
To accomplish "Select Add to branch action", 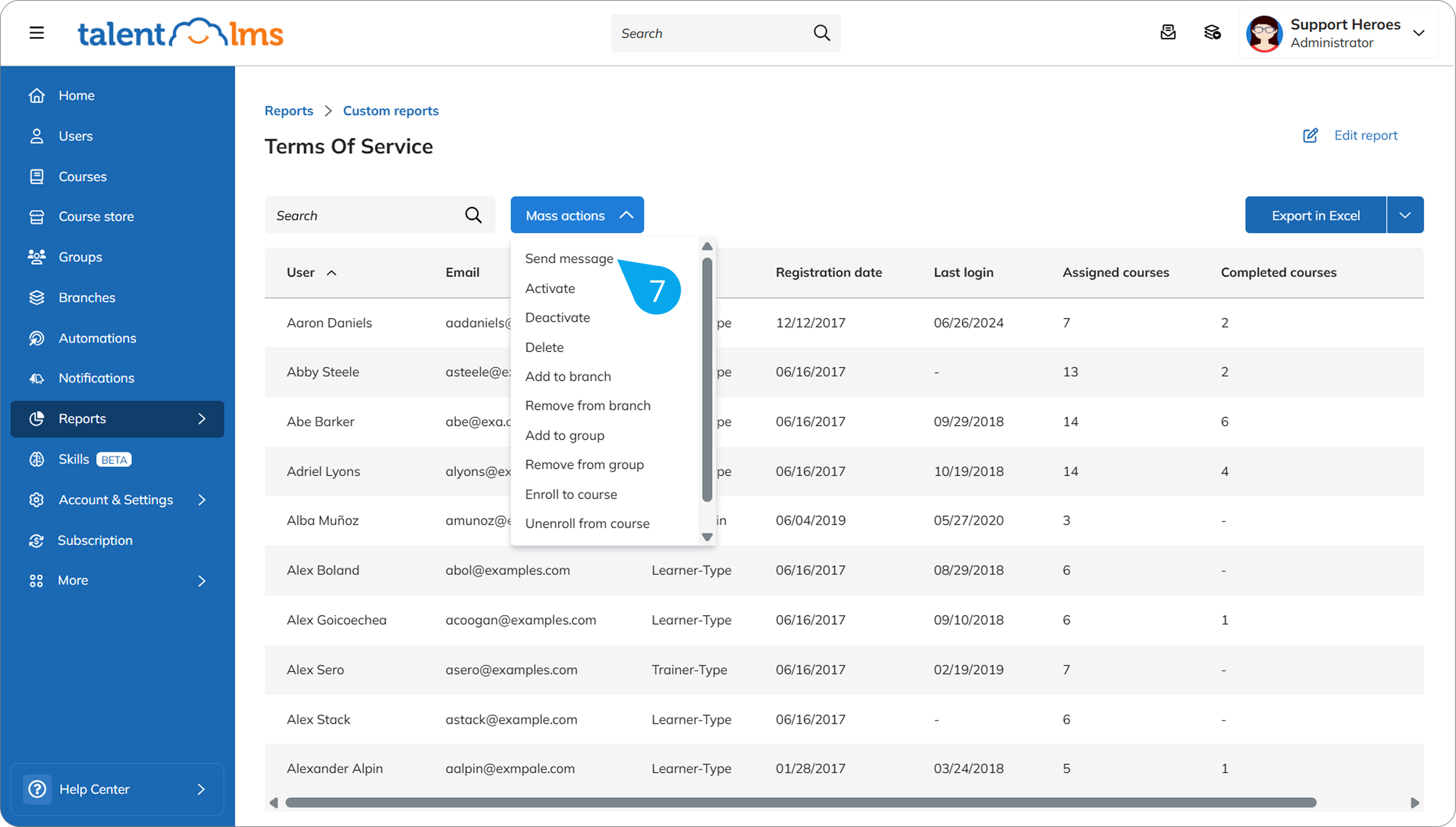I will (568, 376).
